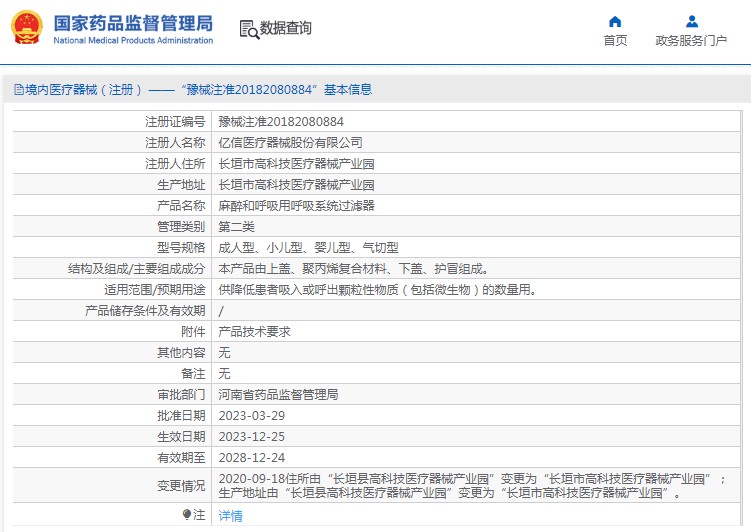Click the 管理类别 label
Viewport: 751px width, 532px height.
point(181,227)
